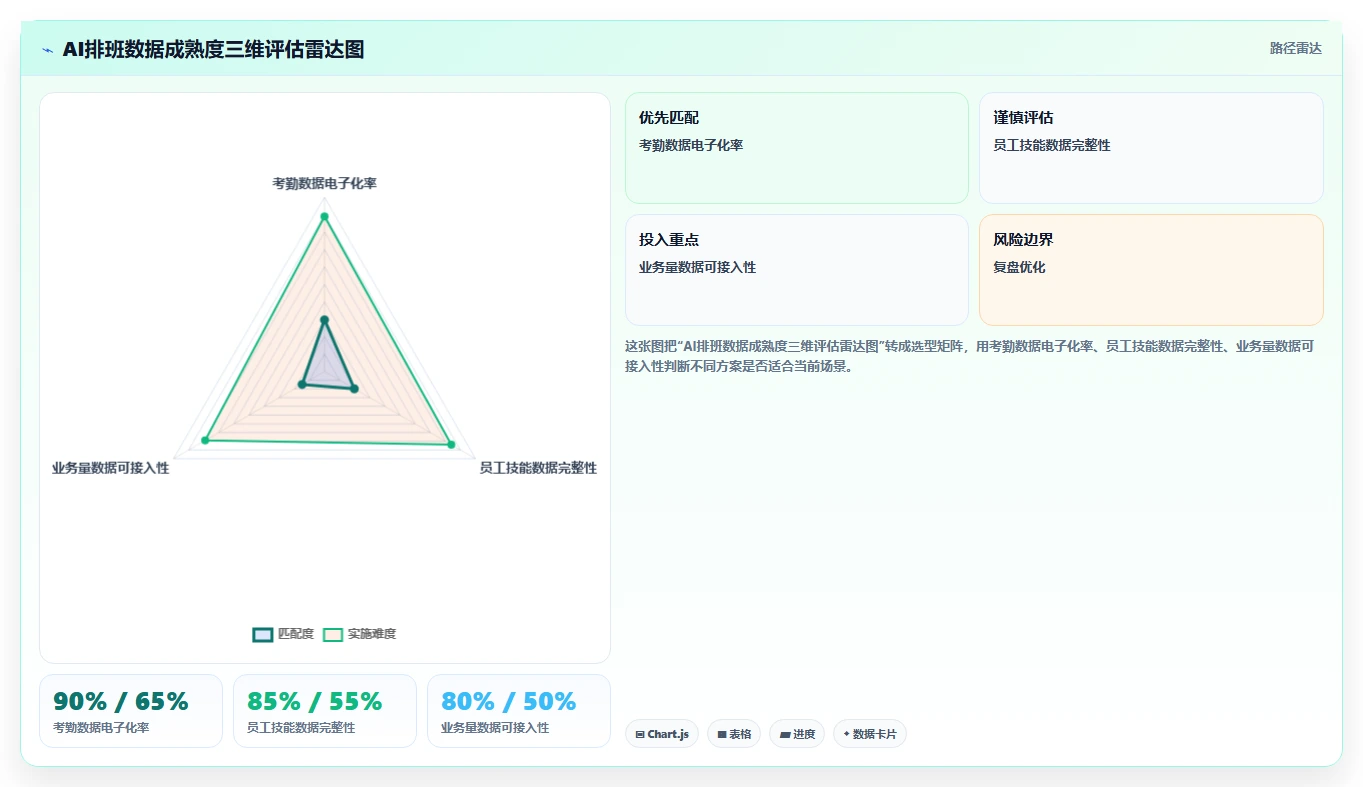The image size is (1363, 787).
Task: Click the 90% / 65% stat card
Action: 131,711
